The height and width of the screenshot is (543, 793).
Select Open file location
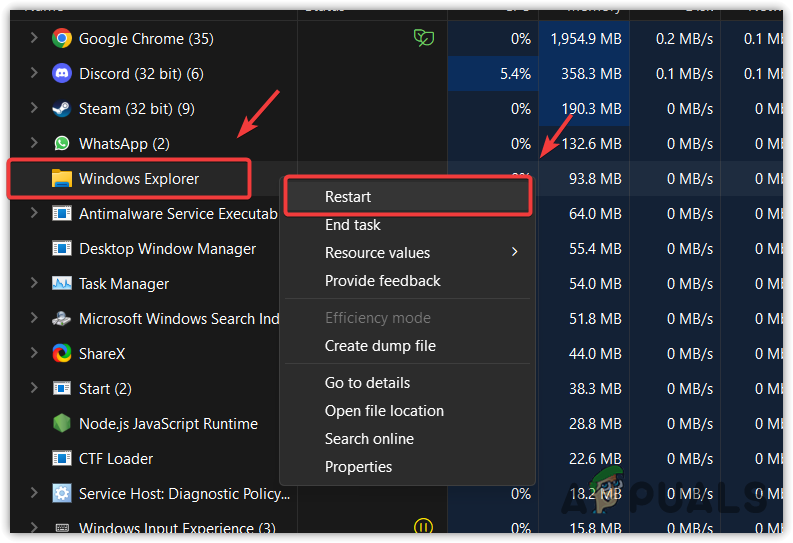[x=407, y=411]
